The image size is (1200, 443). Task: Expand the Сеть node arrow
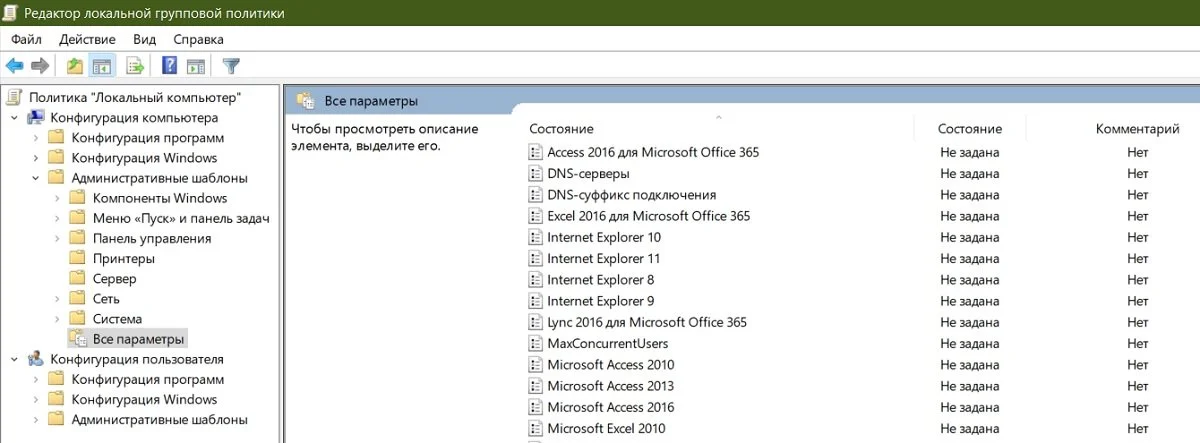pyautogui.click(x=57, y=298)
